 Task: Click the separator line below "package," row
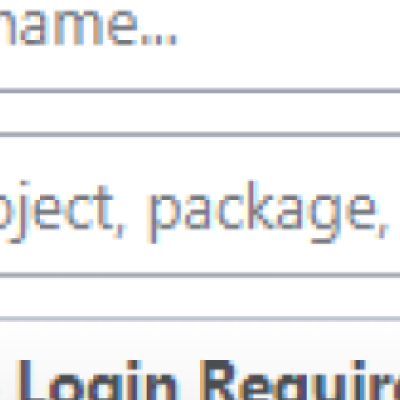[x=200, y=275]
